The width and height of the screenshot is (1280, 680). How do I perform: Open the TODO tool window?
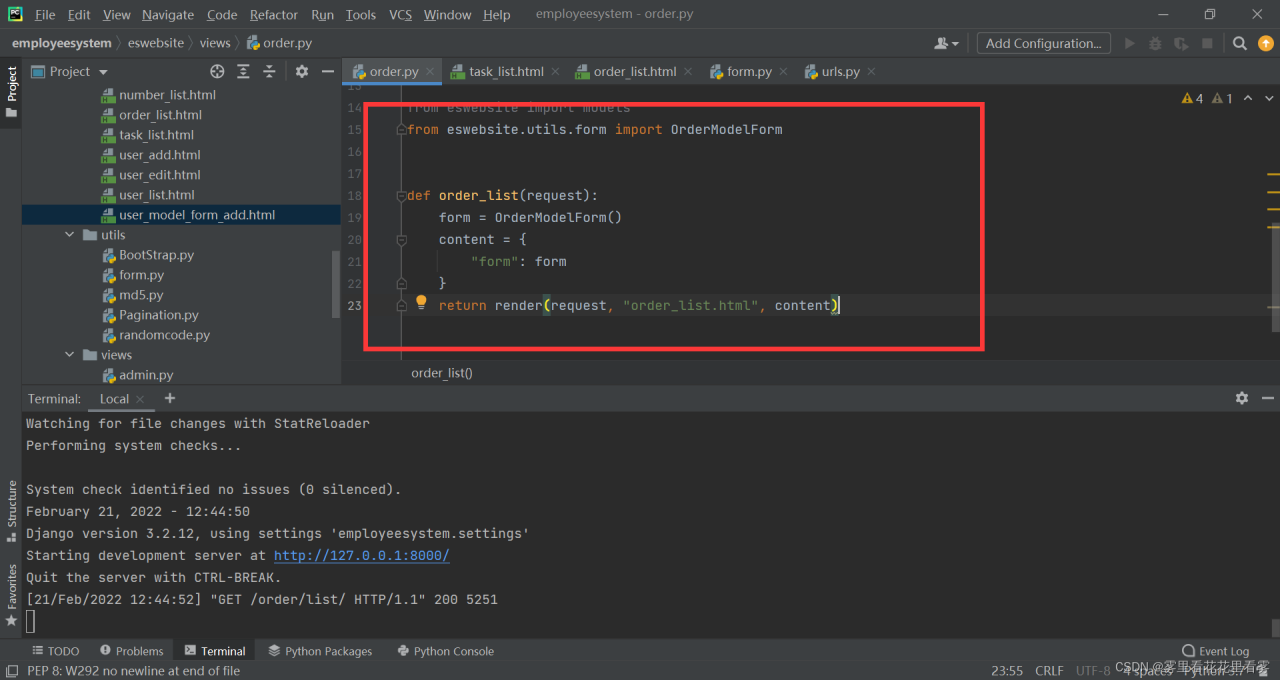tap(55, 651)
